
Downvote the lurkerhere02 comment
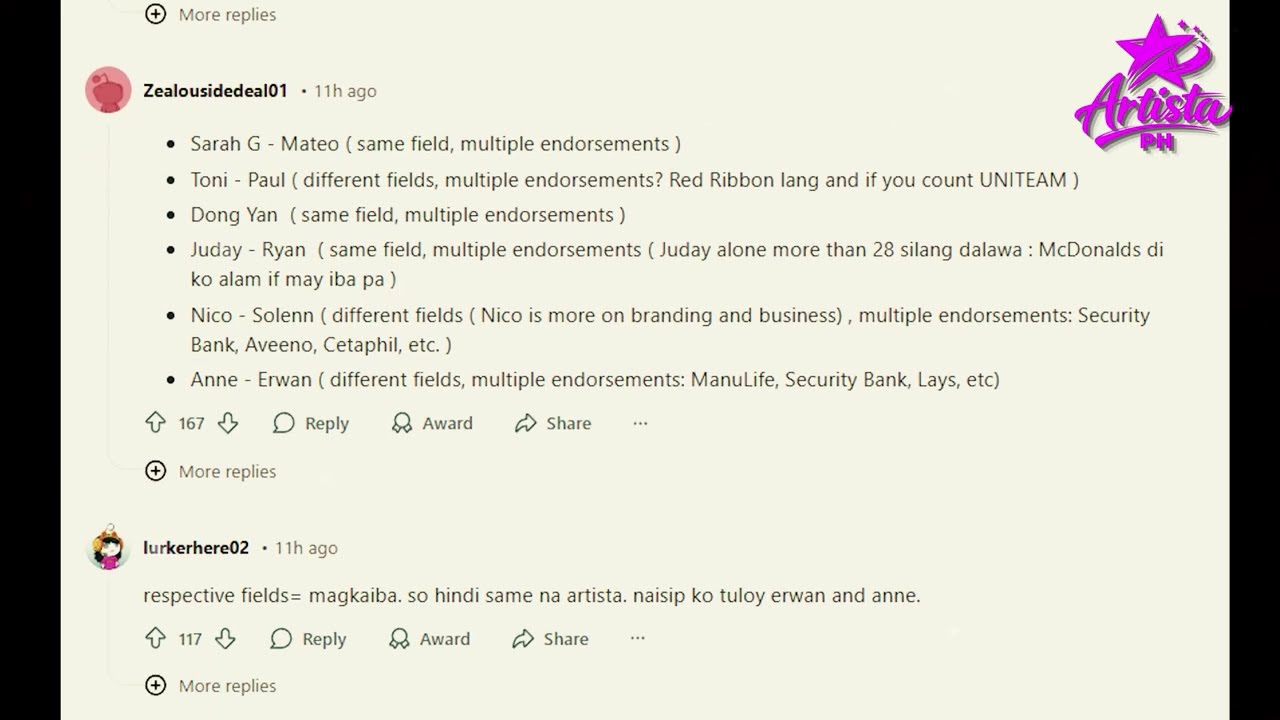[225, 639]
